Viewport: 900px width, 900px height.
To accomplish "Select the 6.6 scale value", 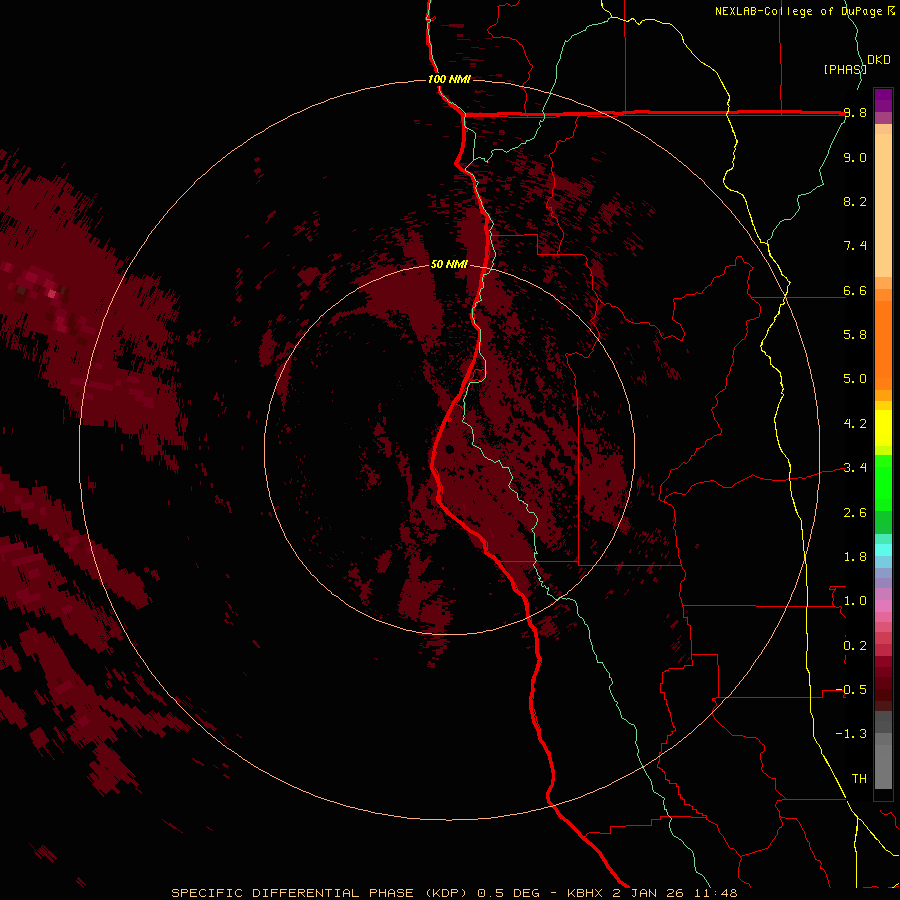I will (855, 290).
